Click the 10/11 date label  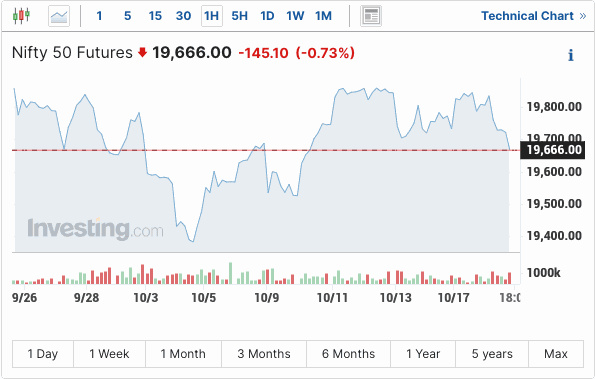coord(332,298)
